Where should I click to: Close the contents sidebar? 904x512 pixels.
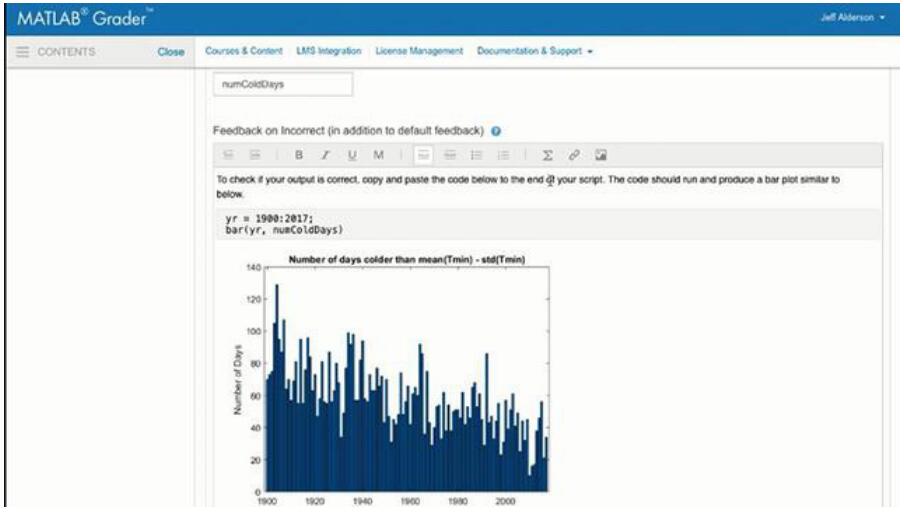[170, 52]
